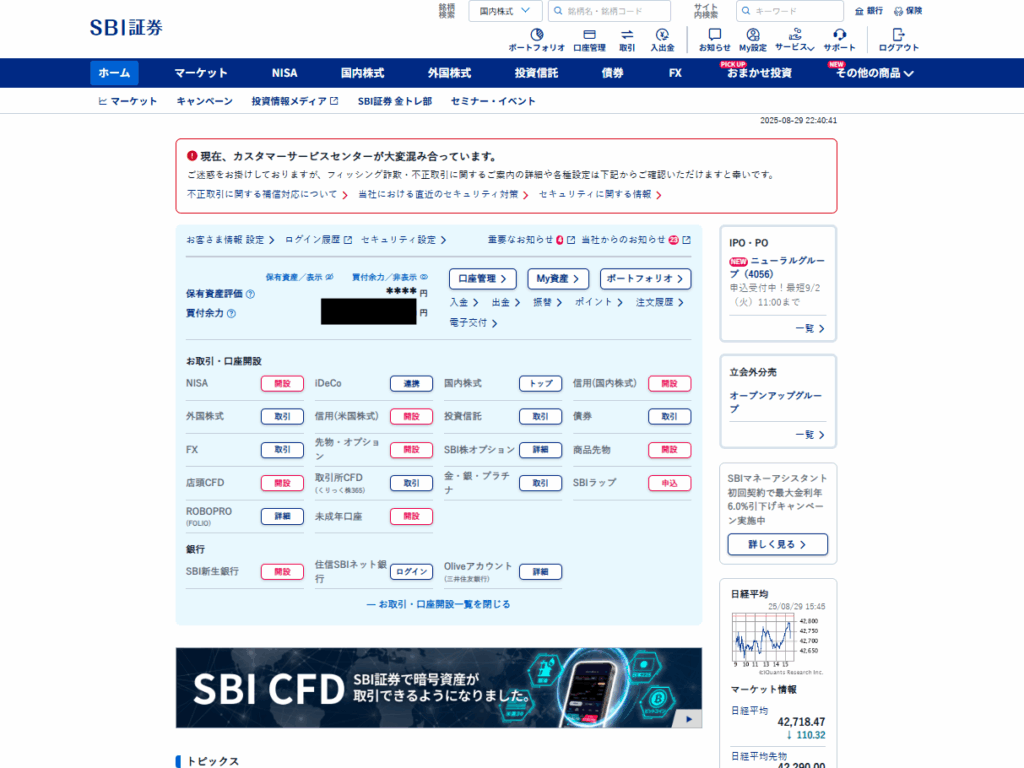The height and width of the screenshot is (768, 1024).
Task: Click the NISA 開設 account opening button
Action: pos(281,383)
